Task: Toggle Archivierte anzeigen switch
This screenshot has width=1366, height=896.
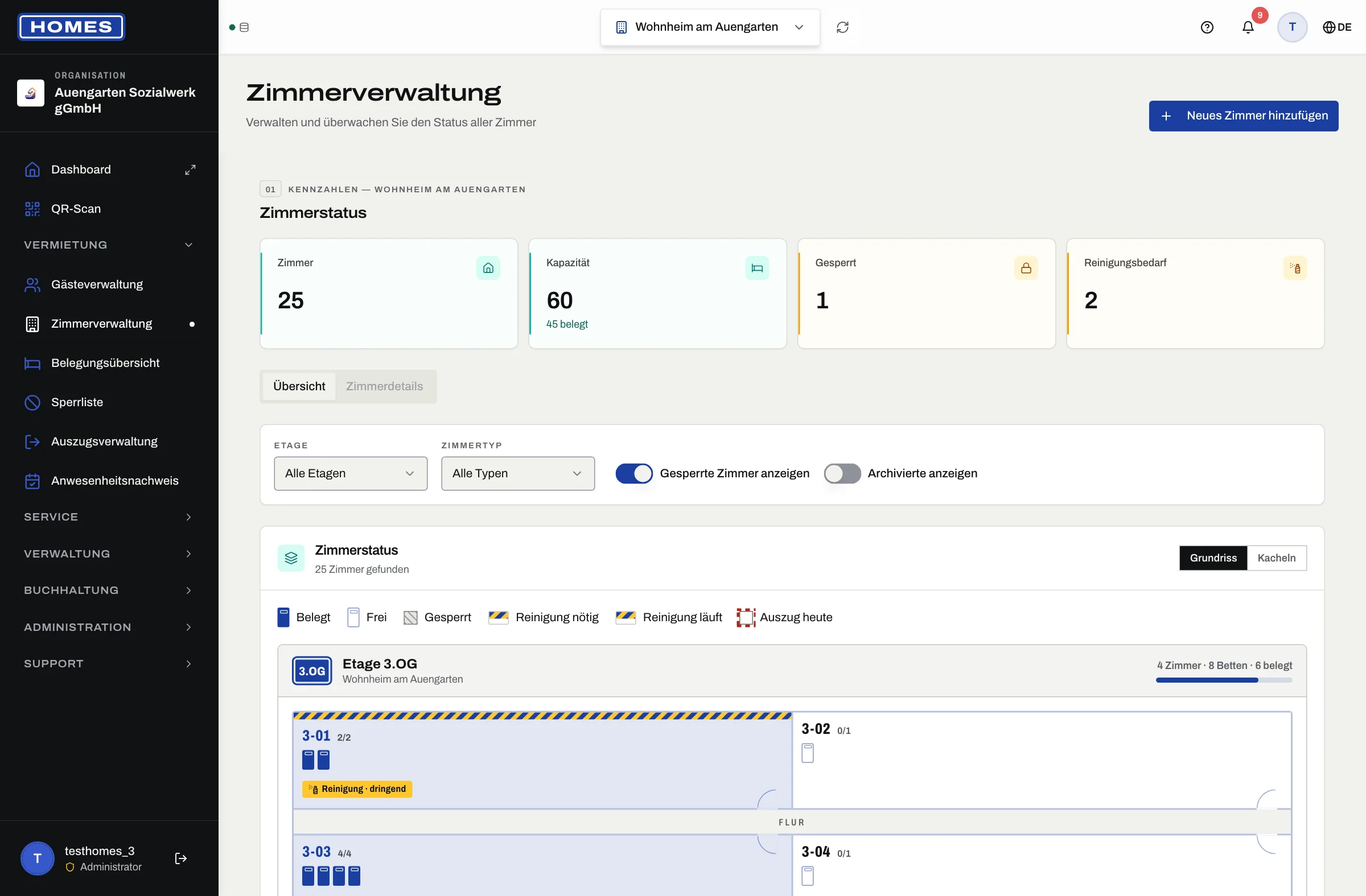Action: 842,474
